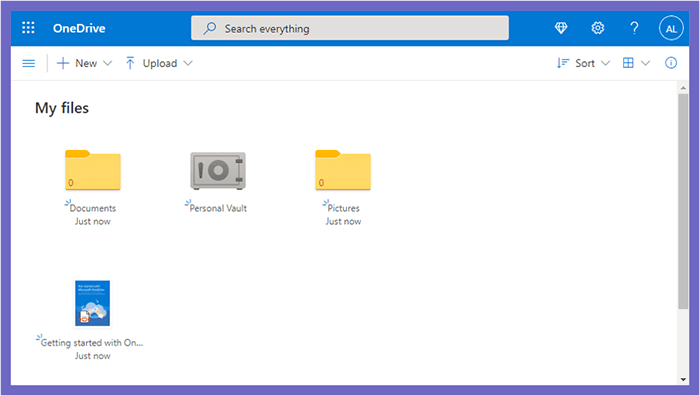Open the Pictures folder icon
Screen dimensions: 700x396
[x=343, y=170]
